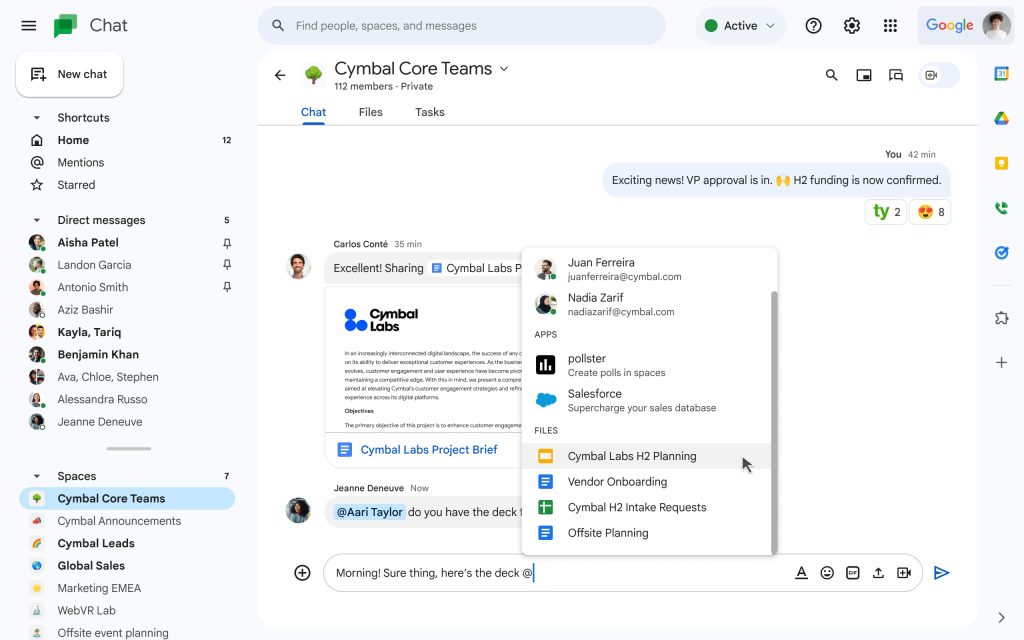1024x640 pixels.
Task: Toggle the video call switch in header
Action: (x=939, y=75)
